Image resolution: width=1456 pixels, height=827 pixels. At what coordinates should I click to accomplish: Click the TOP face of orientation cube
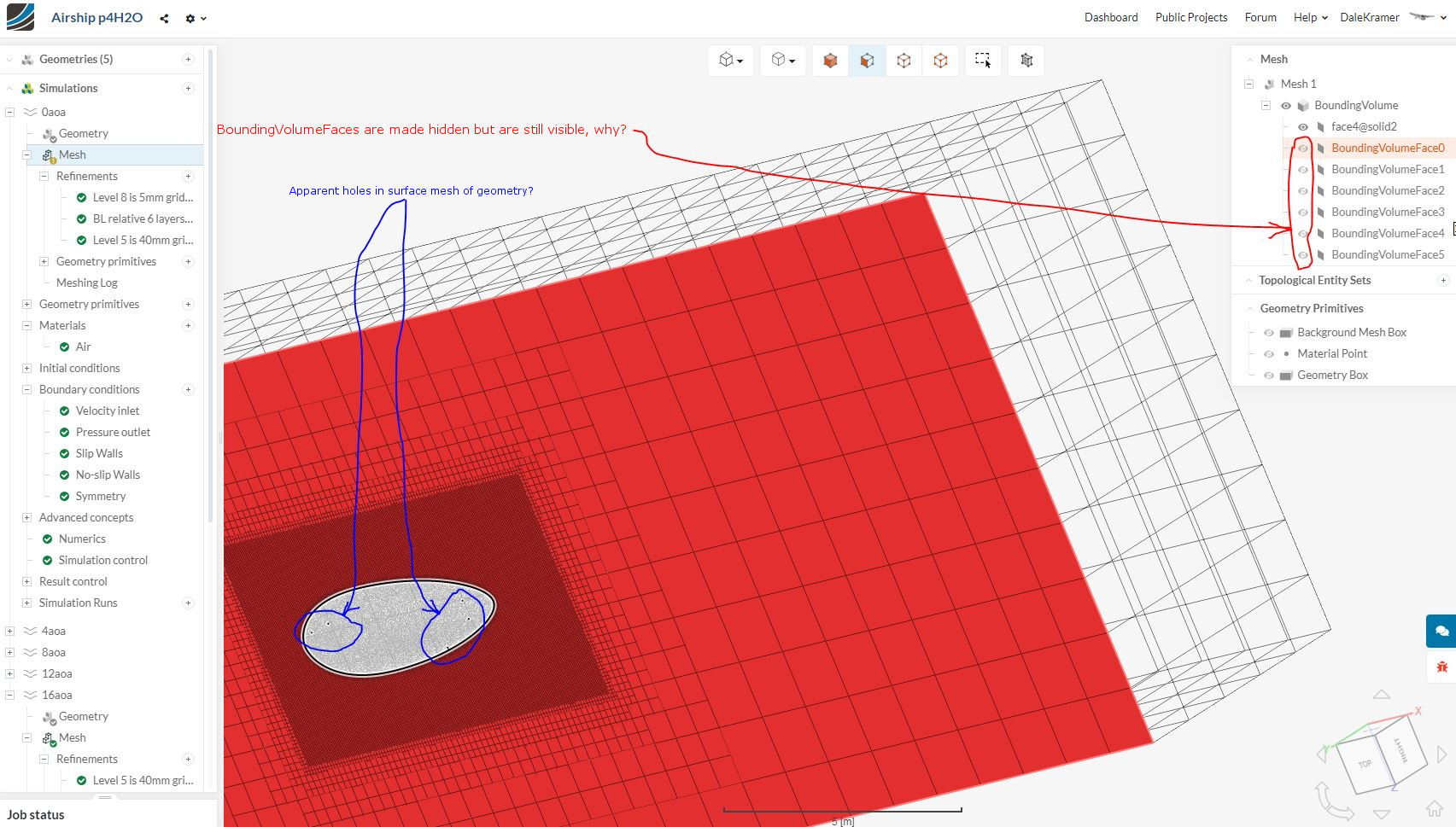1365,763
